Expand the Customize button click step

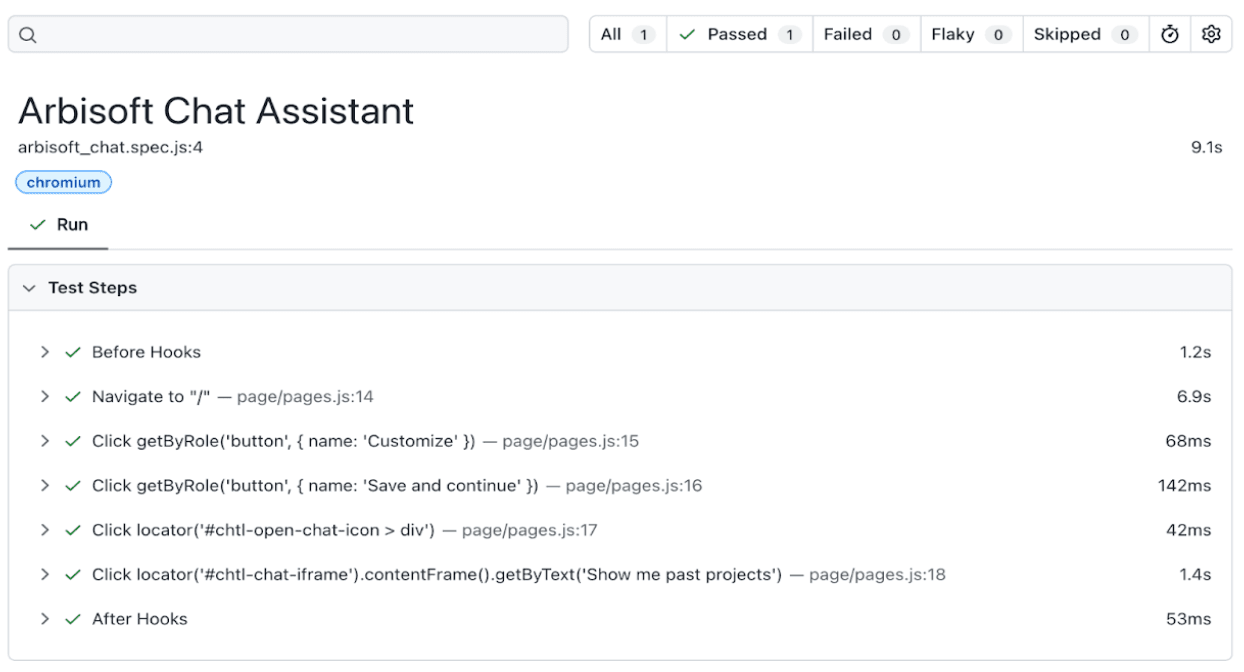click(45, 440)
